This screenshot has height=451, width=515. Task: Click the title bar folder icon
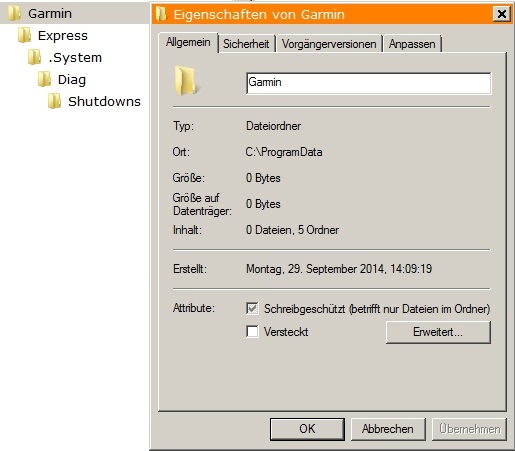tap(161, 14)
